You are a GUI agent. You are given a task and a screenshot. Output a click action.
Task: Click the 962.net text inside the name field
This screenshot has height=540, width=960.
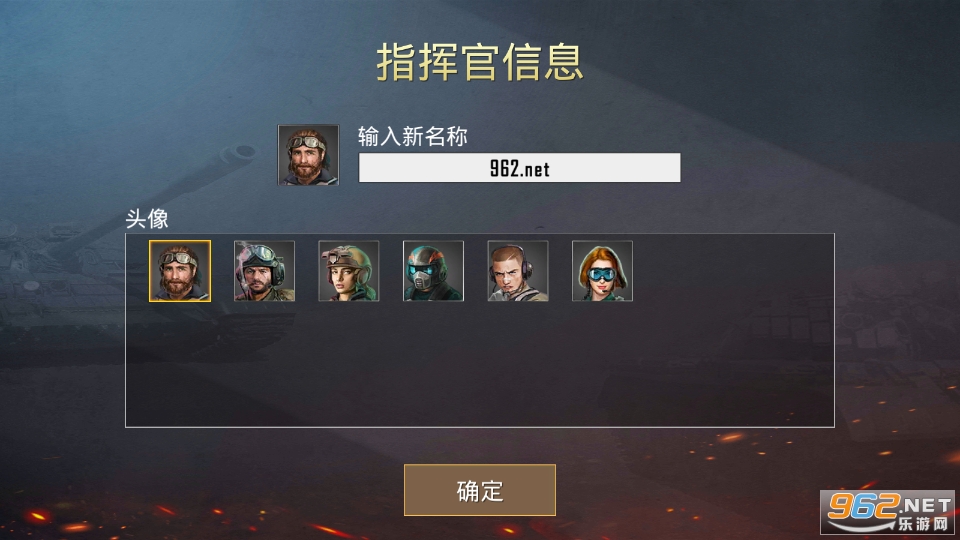[520, 168]
